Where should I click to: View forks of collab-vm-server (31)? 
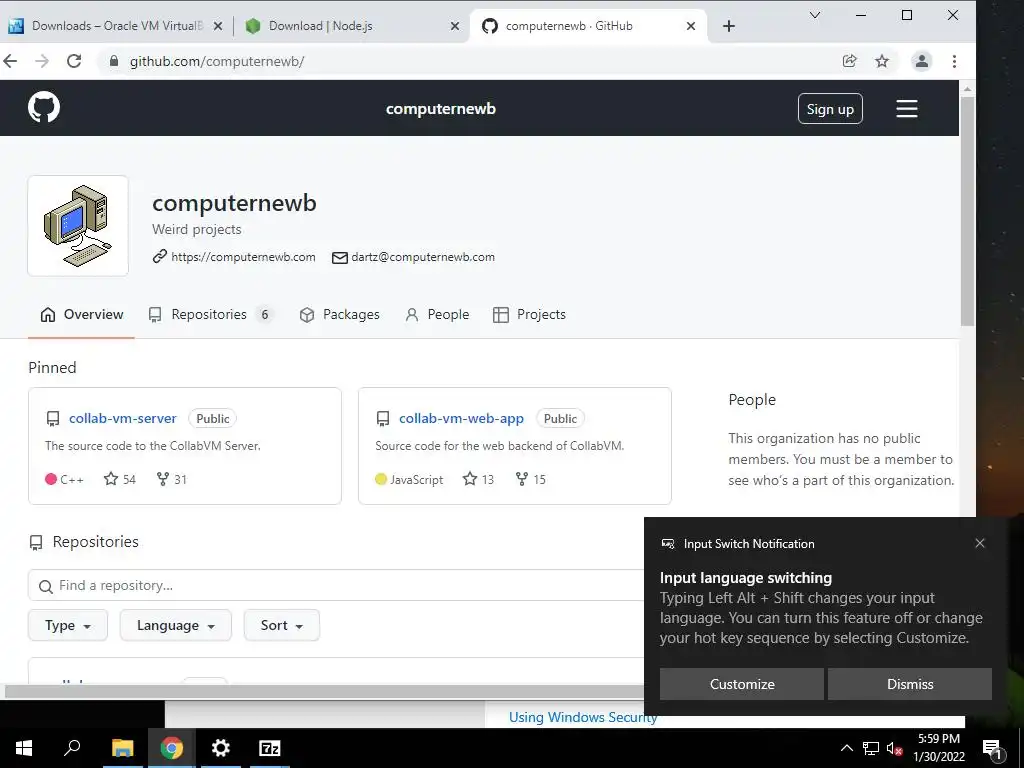click(x=172, y=479)
